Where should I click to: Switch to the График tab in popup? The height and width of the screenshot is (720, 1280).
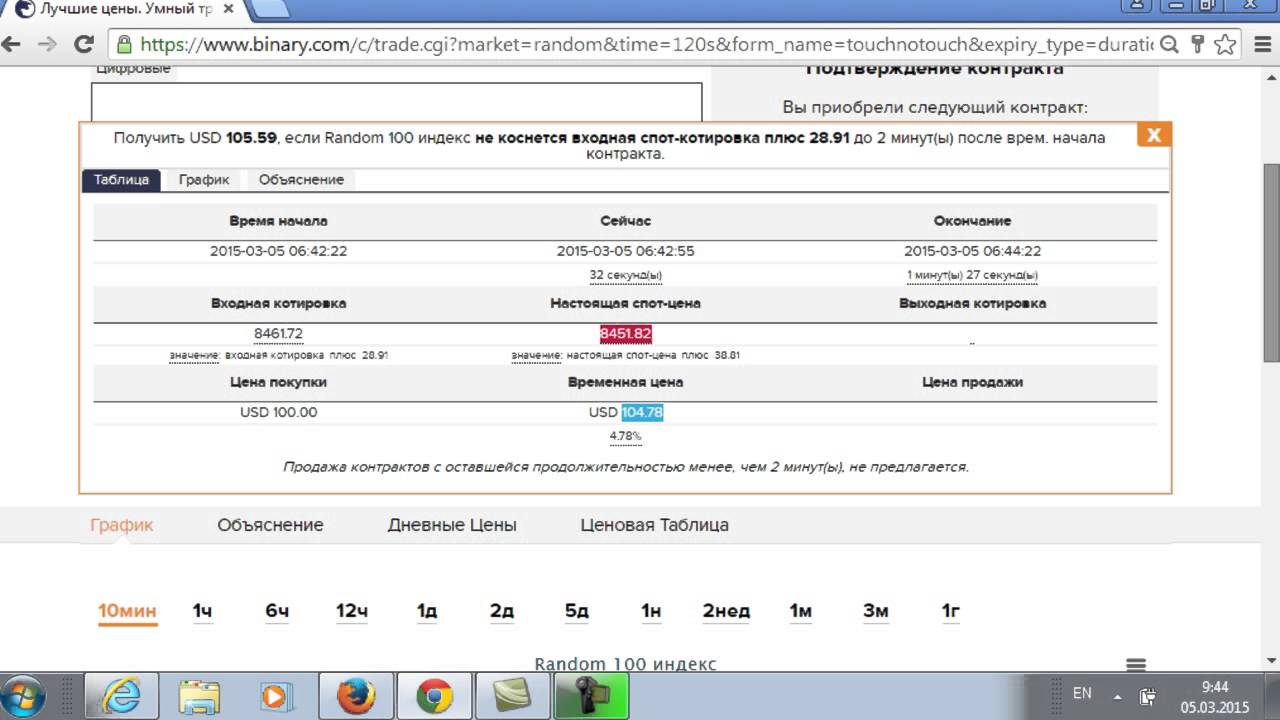(204, 180)
